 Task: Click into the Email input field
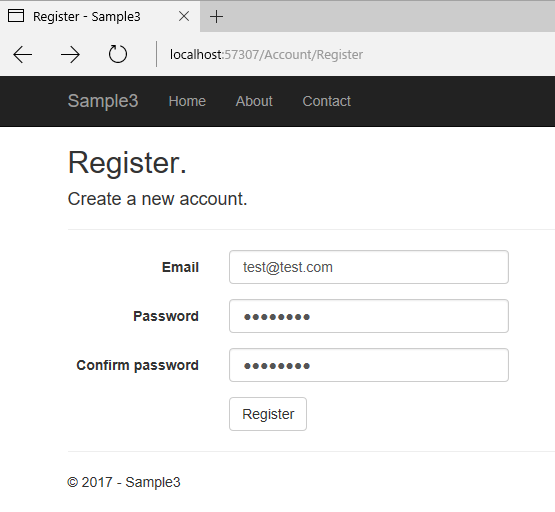[x=369, y=267]
